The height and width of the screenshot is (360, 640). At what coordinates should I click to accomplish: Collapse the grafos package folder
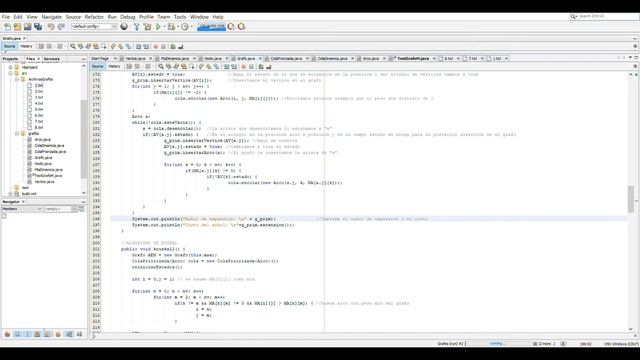pos(17,133)
